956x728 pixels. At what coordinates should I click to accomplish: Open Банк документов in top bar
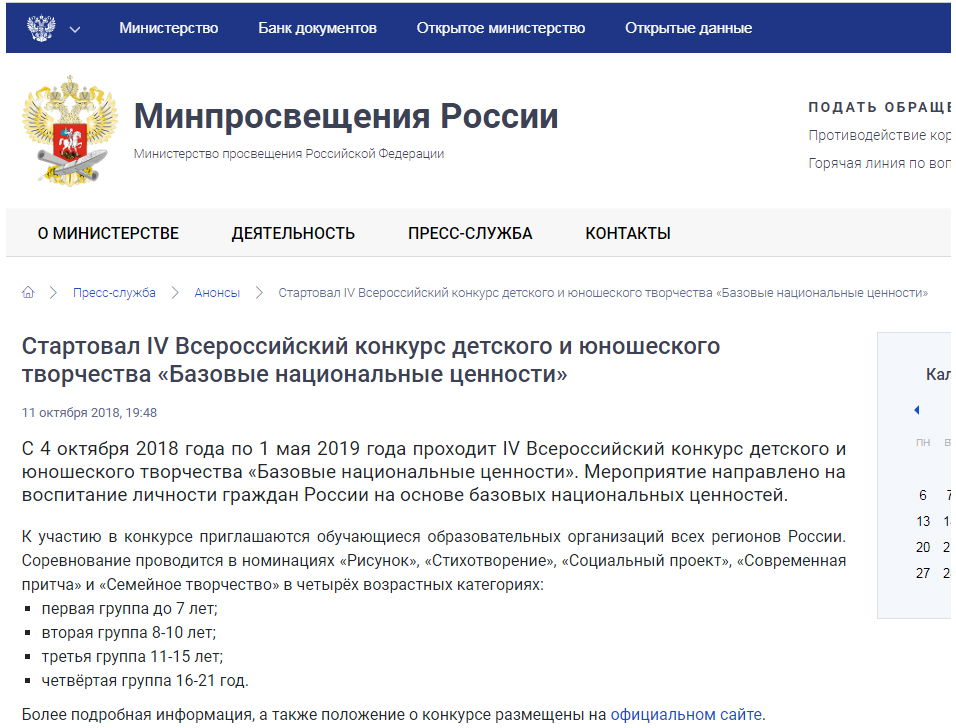click(317, 28)
